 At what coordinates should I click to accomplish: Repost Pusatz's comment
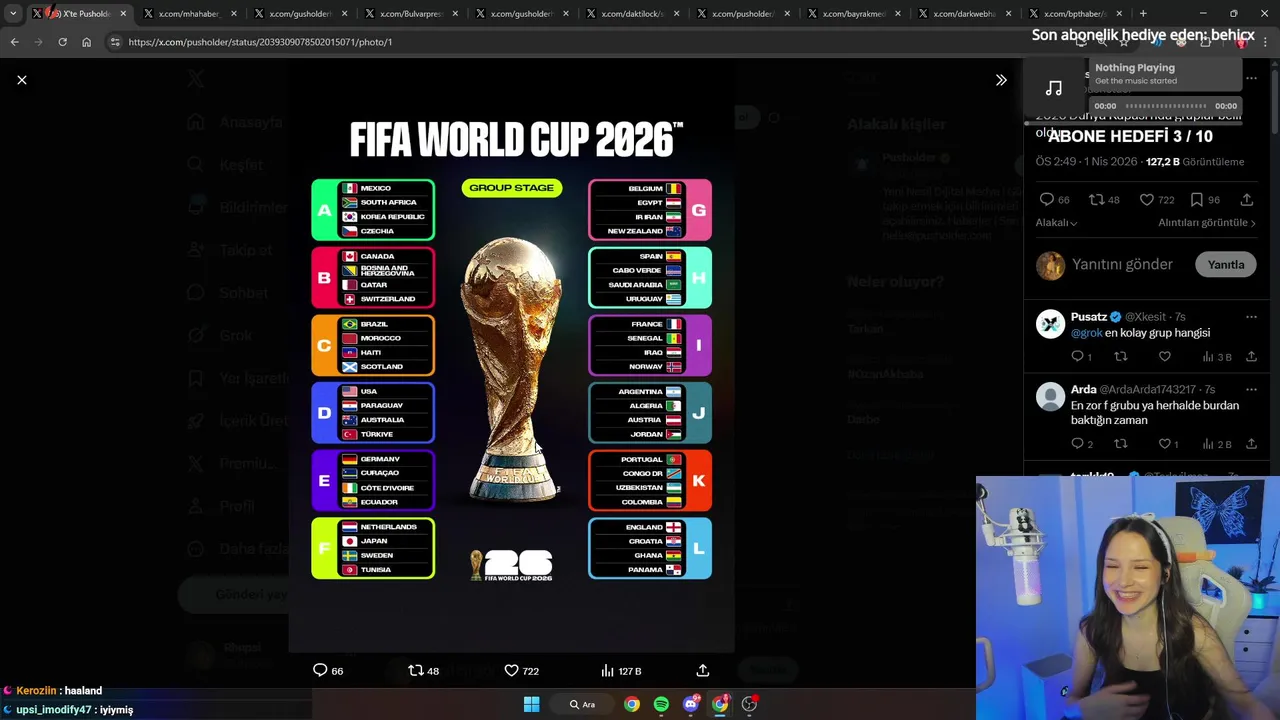[x=1121, y=357]
